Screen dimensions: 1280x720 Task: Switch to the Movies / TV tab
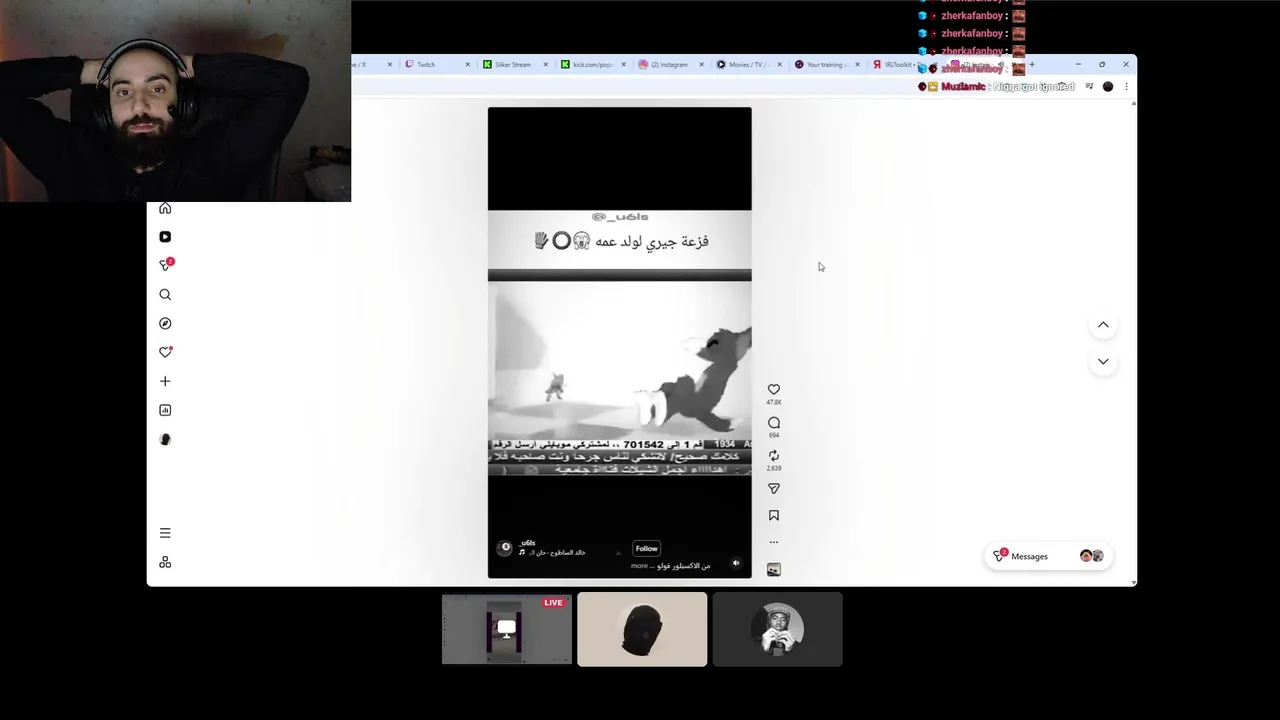click(748, 64)
